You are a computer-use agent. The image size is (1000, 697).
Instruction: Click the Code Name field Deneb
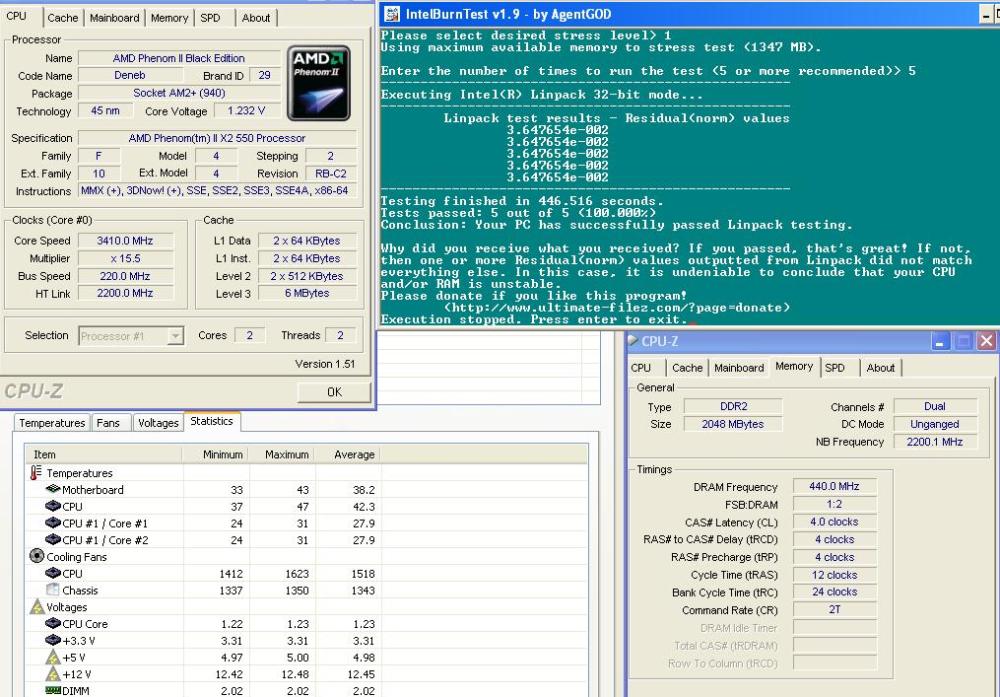pyautogui.click(x=130, y=75)
